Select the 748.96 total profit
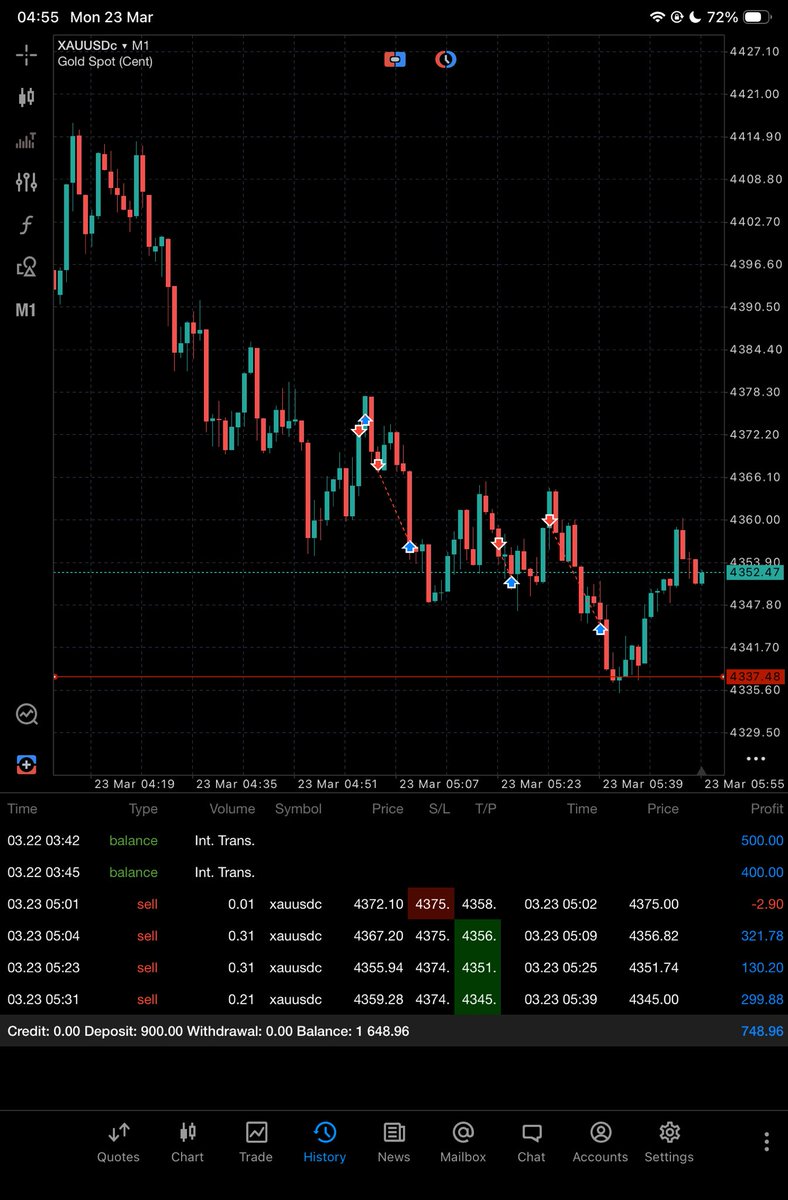 [762, 1031]
